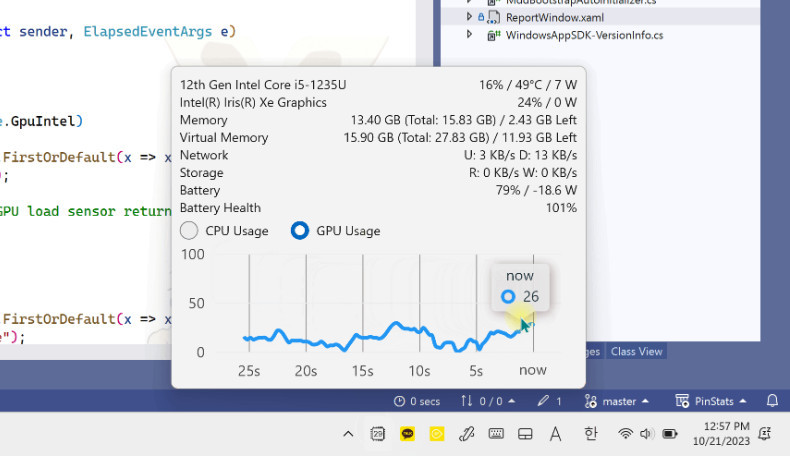
Task: Click the PinStats tray icon showing 29
Action: 377,433
